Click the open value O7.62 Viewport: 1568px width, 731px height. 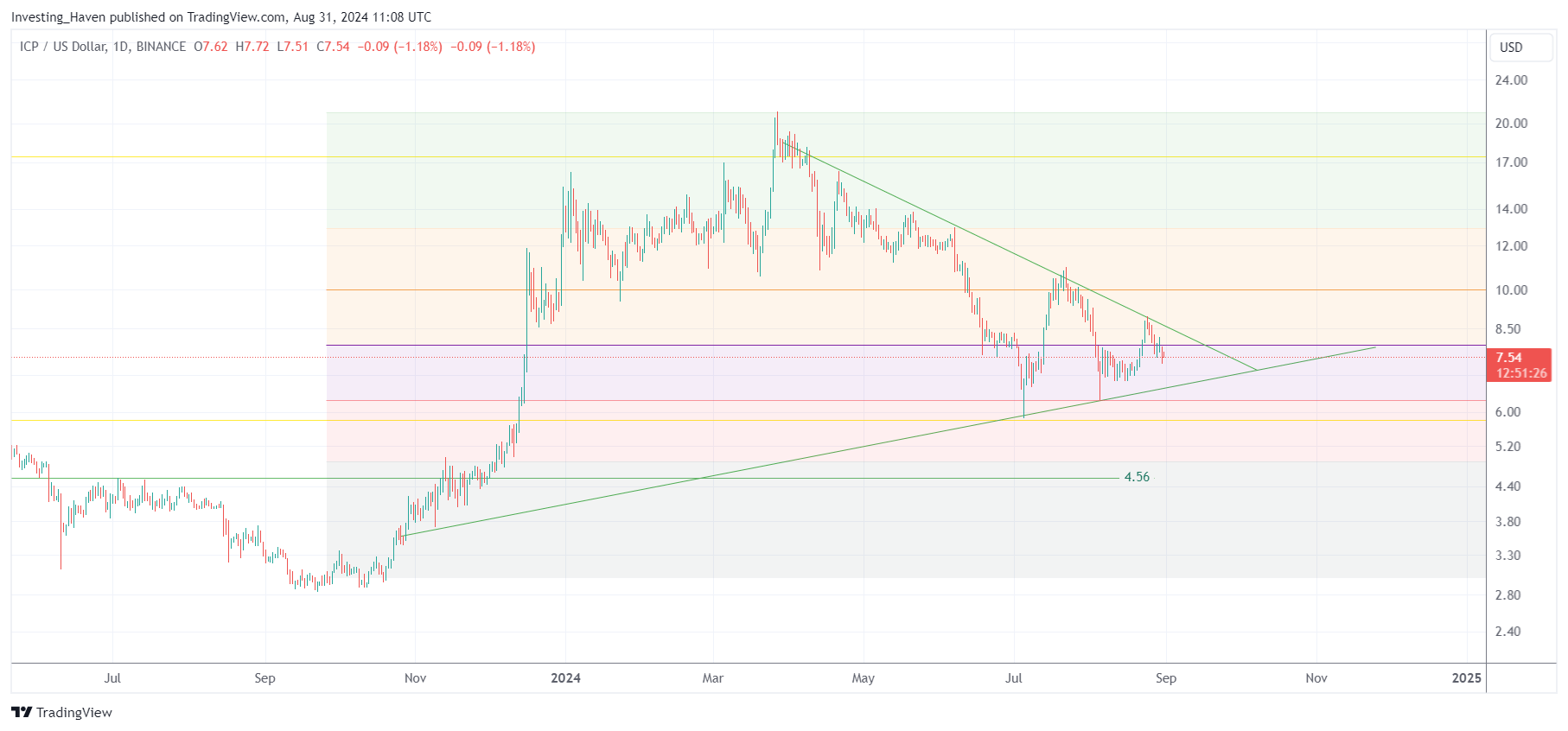coord(211,47)
